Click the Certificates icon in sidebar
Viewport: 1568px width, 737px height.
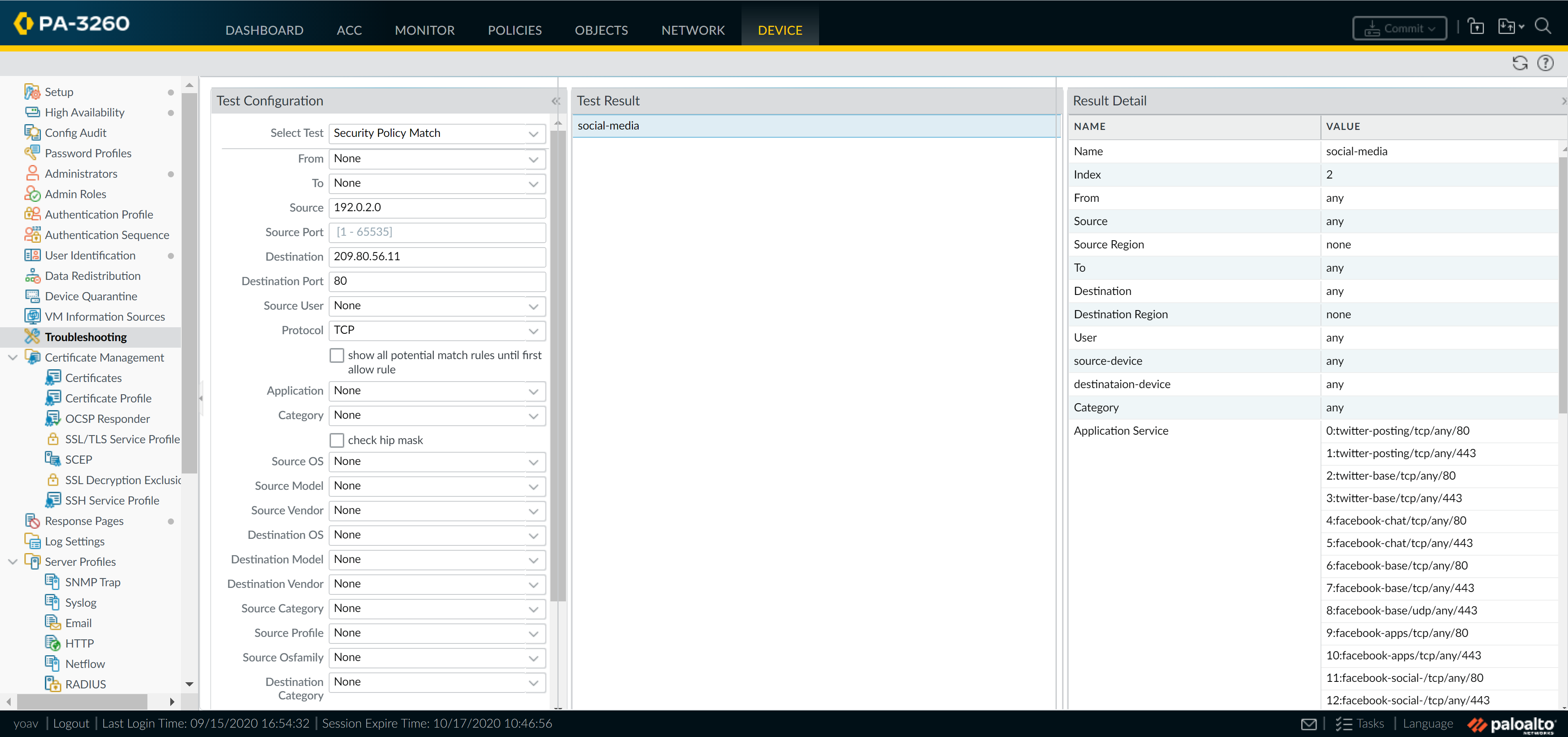[x=53, y=377]
